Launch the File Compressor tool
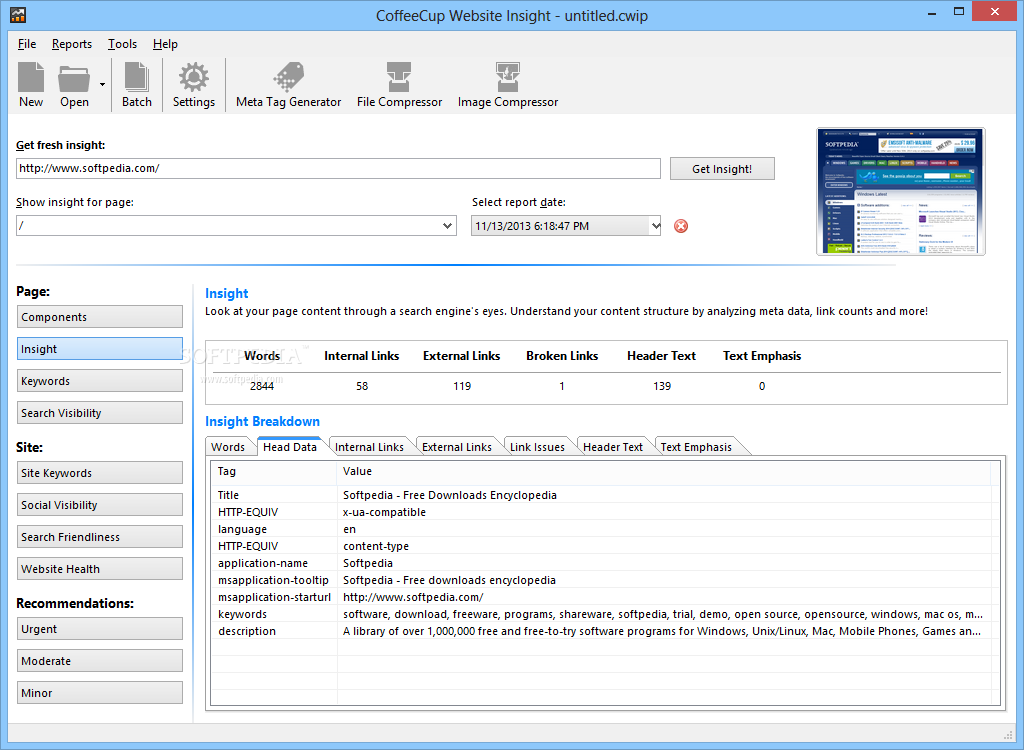 pos(399,84)
